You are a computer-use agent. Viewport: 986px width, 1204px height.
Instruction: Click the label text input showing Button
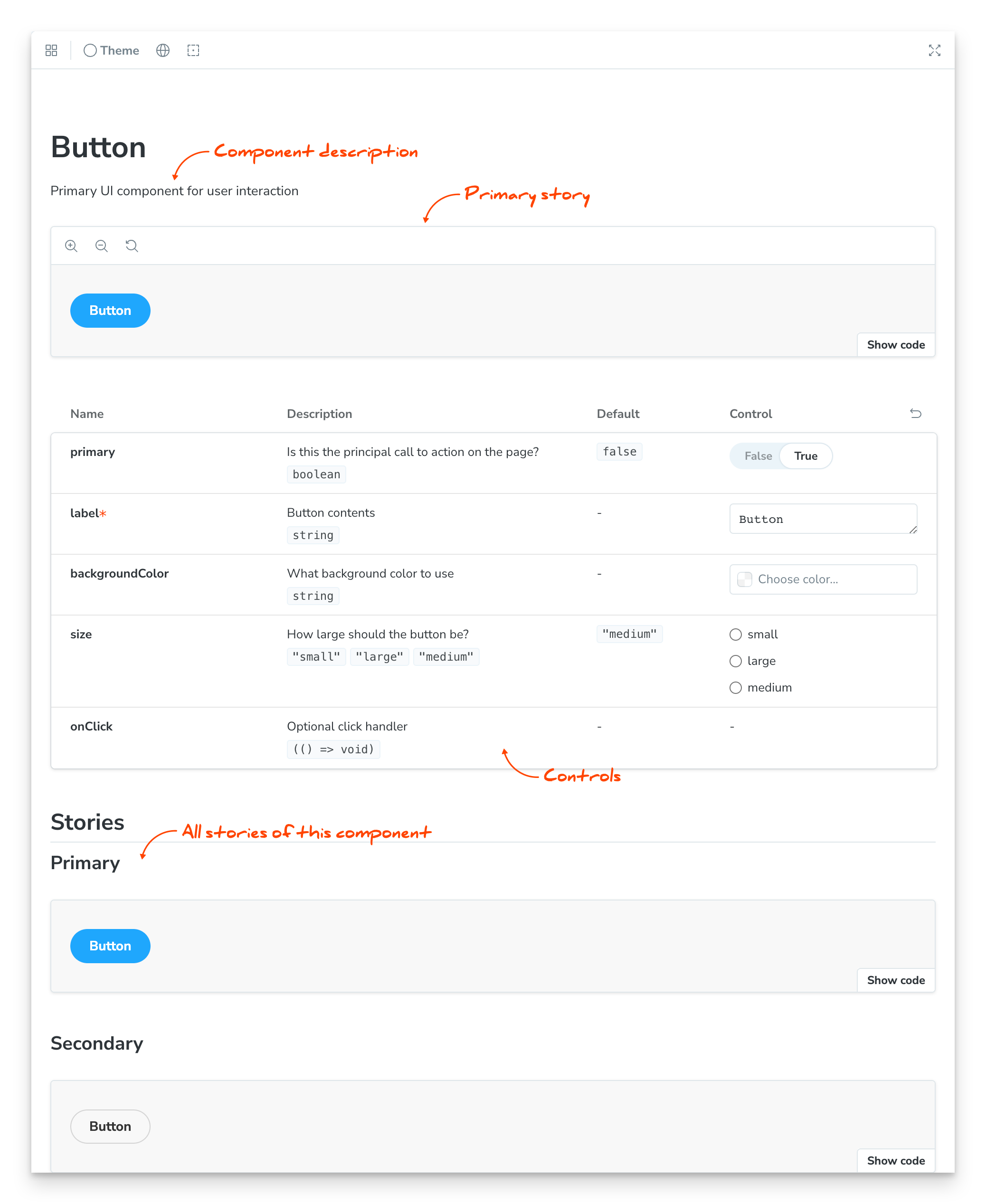tap(823, 519)
